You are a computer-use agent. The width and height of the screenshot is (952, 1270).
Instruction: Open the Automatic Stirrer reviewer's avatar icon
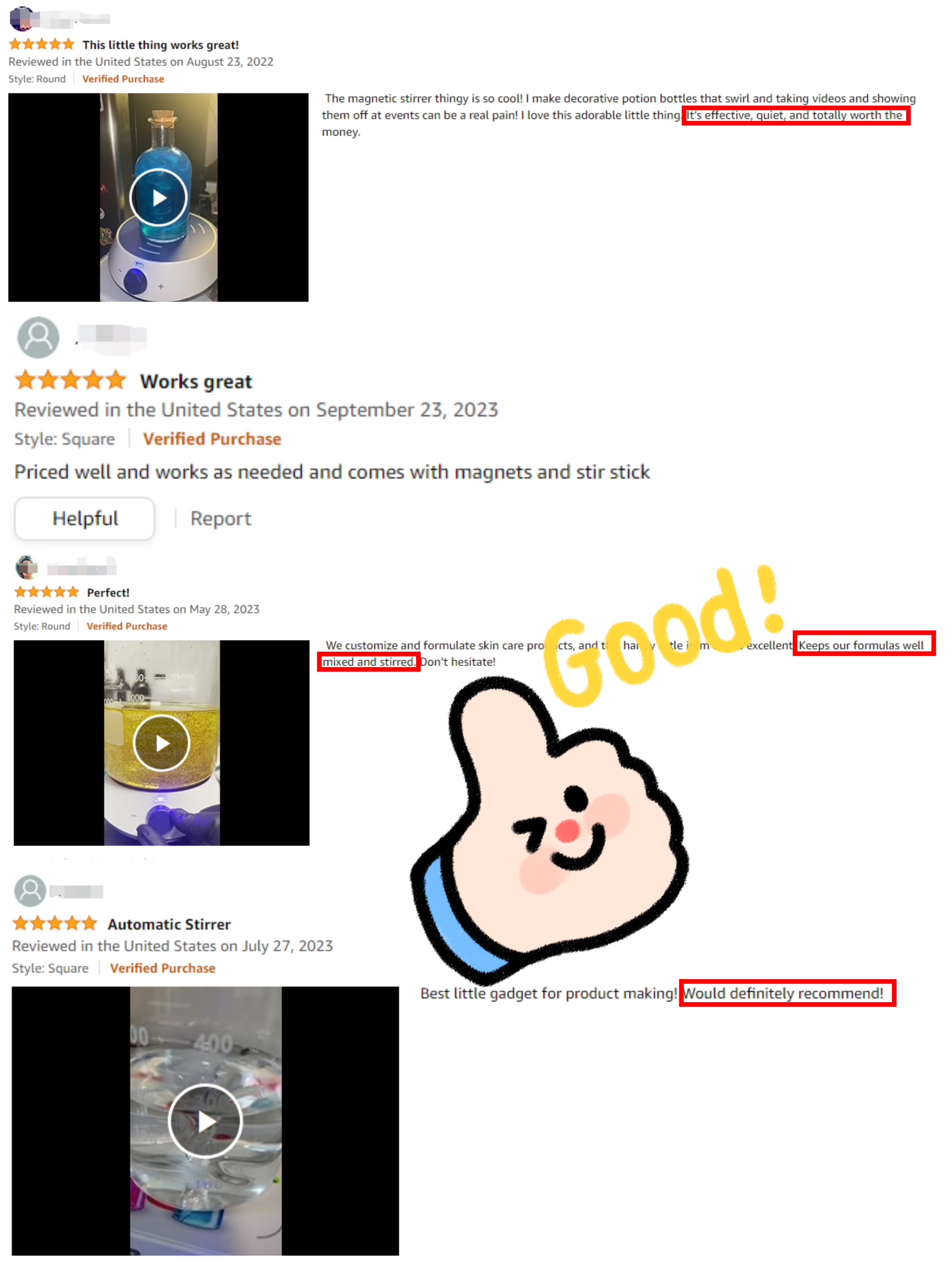point(30,890)
